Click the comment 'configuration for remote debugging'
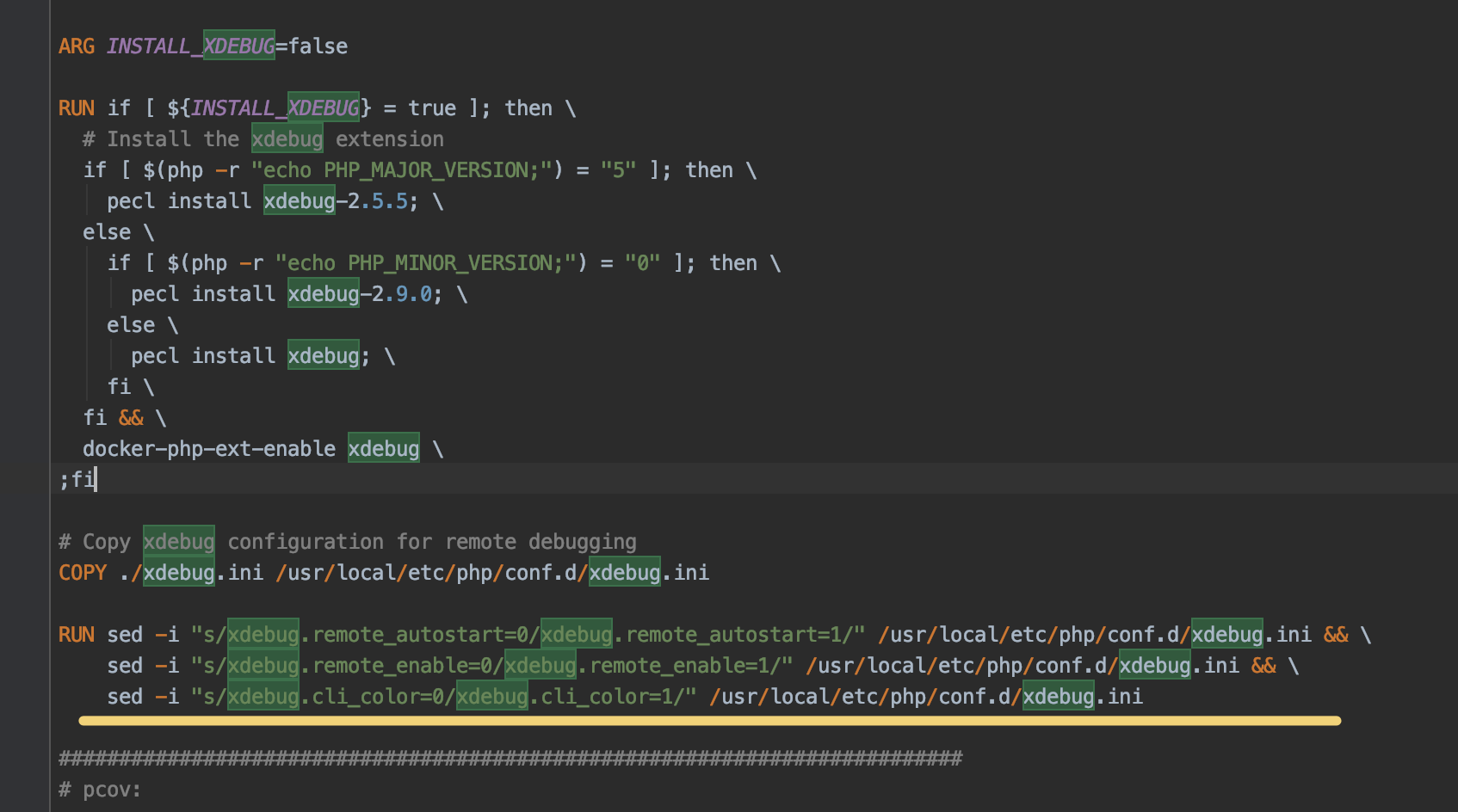 click(x=432, y=542)
